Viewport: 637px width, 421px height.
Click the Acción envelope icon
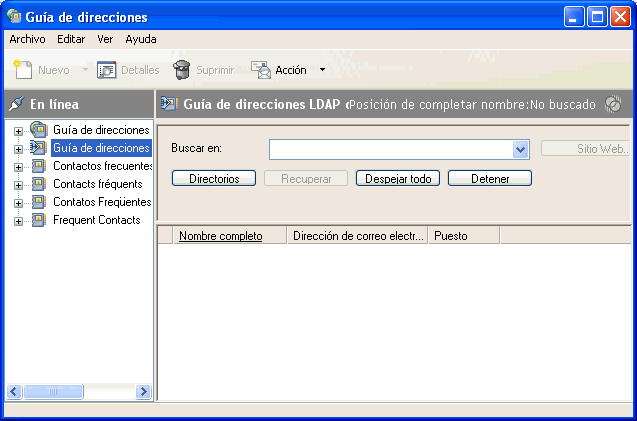coord(261,70)
